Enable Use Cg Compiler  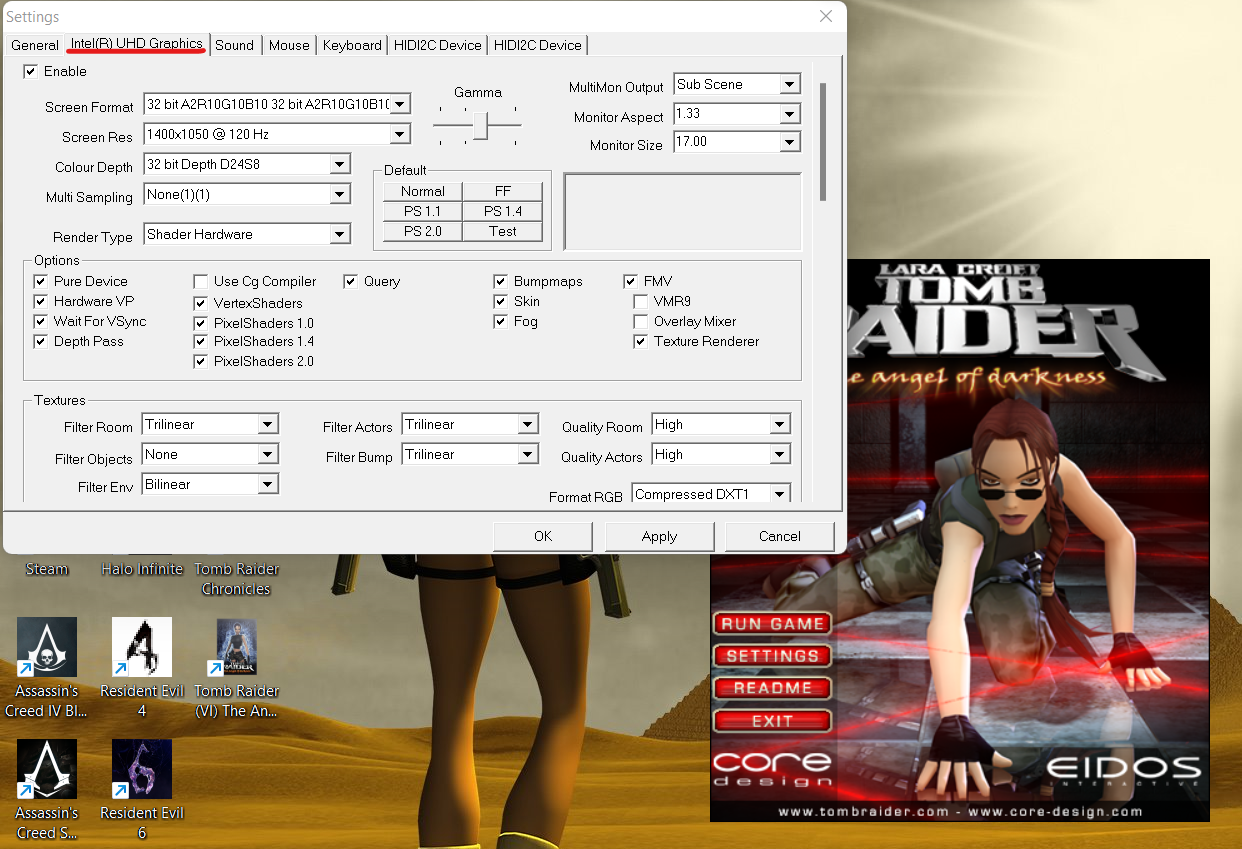[201, 282]
